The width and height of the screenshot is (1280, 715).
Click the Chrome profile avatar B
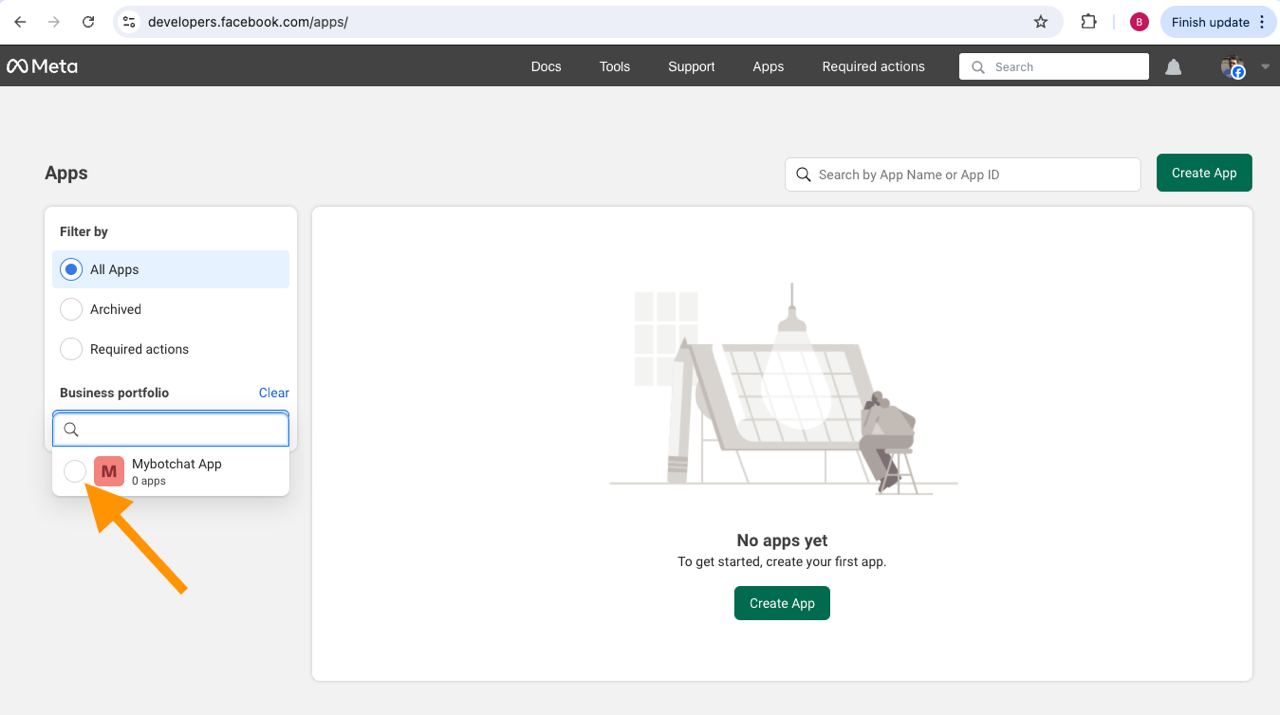click(x=1139, y=22)
